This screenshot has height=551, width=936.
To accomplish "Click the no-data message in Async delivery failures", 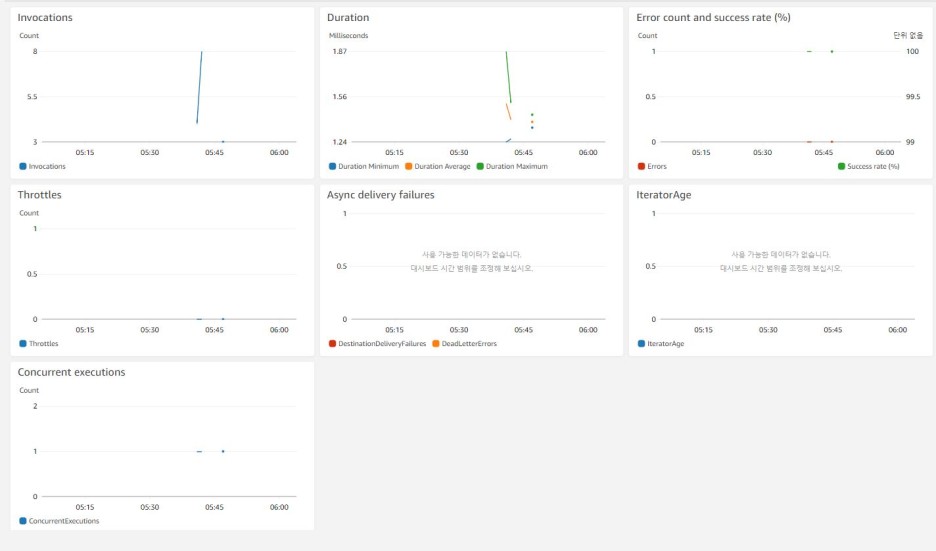I will pos(472,261).
